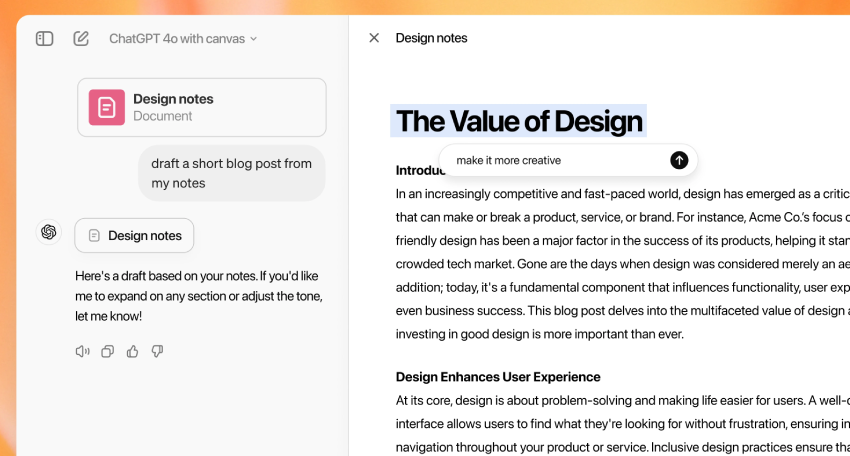
Task: Give the response a thumbs up
Action: (132, 351)
